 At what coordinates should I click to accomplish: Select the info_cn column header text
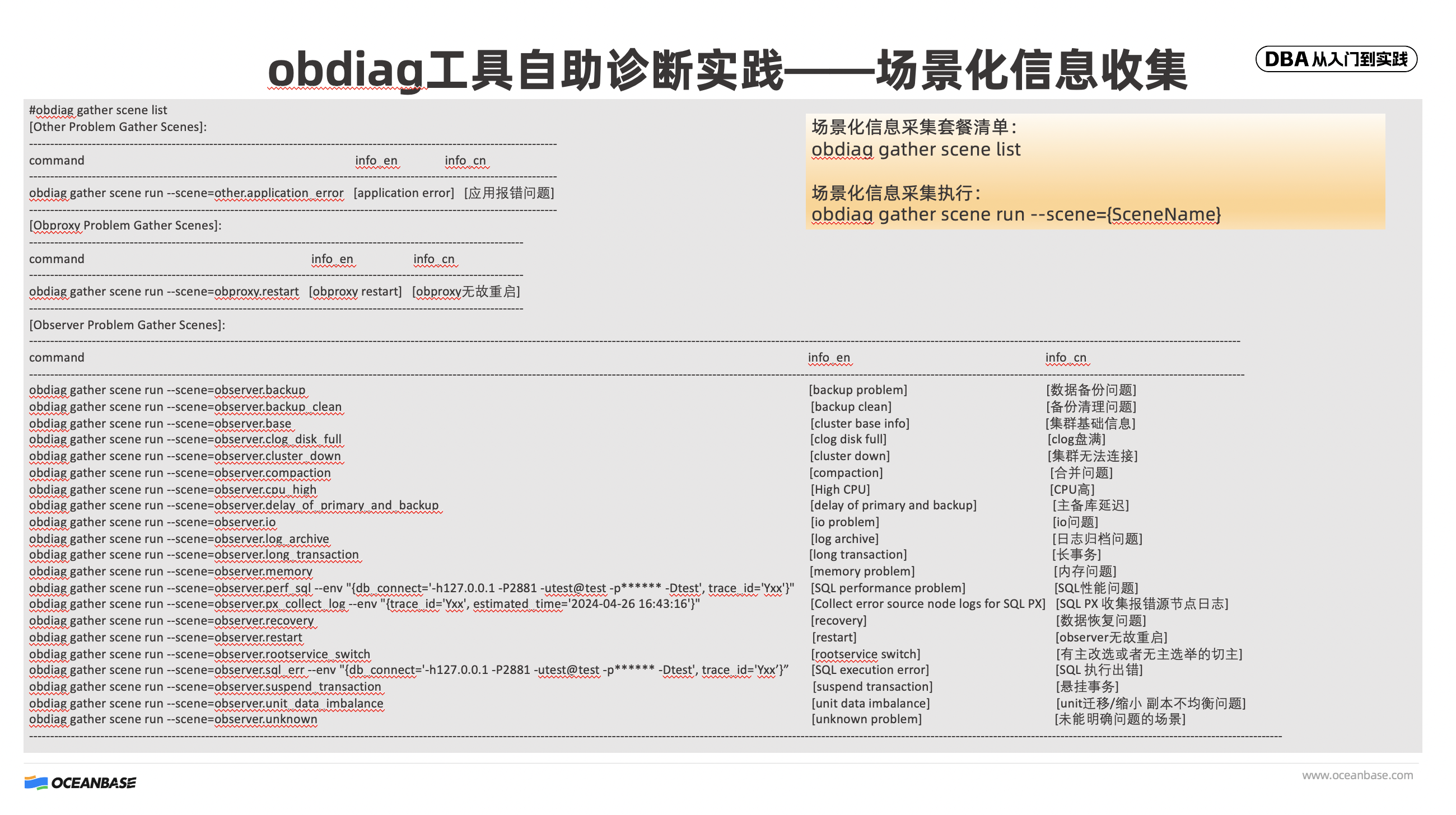1067,358
